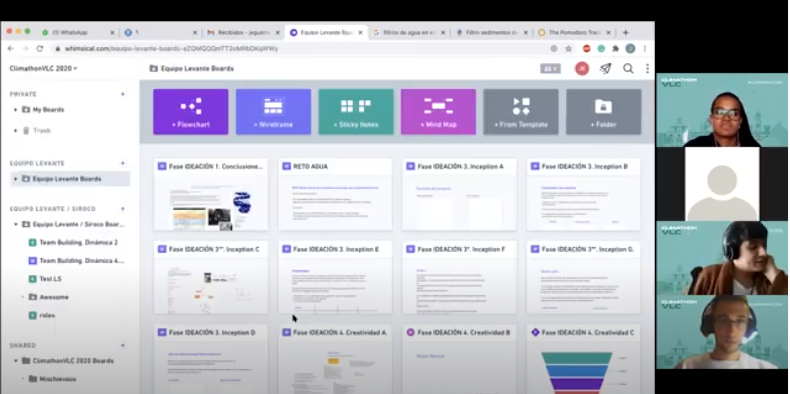Open a new browser tab
Image resolution: width=790 pixels, height=394 pixels.
coord(626,32)
